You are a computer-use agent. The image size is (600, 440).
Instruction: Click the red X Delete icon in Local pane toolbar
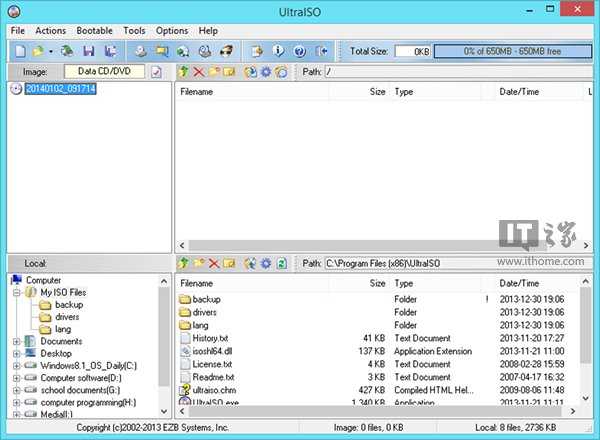pyautogui.click(x=214, y=263)
